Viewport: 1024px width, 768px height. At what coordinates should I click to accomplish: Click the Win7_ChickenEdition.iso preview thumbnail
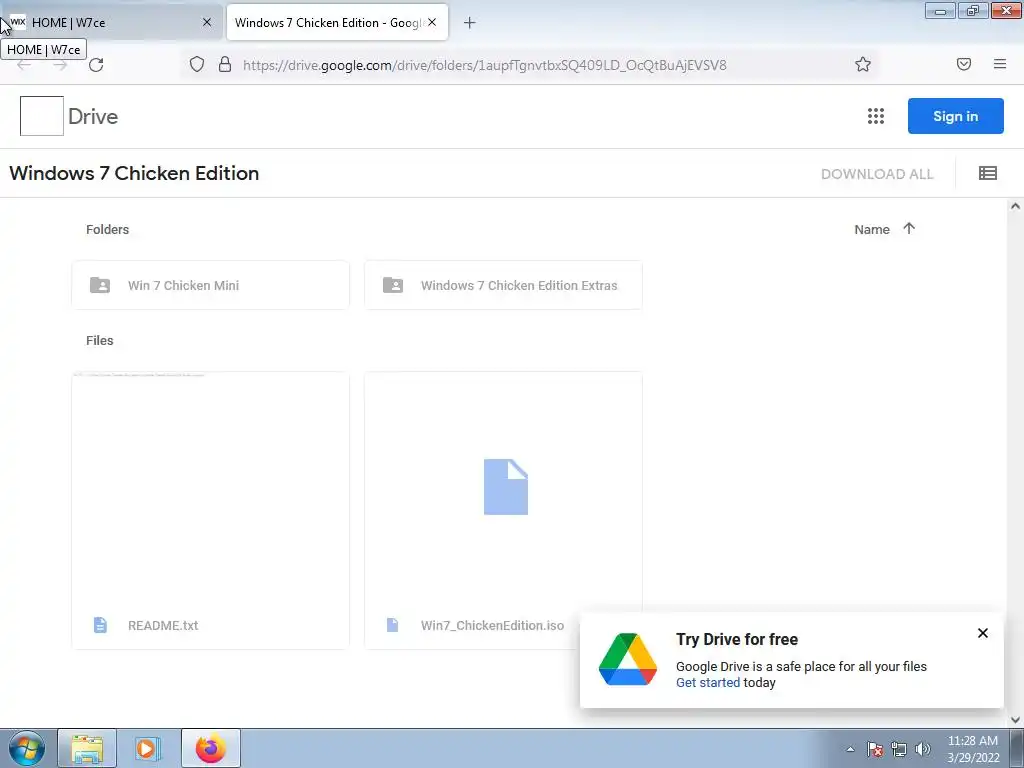[x=503, y=487]
